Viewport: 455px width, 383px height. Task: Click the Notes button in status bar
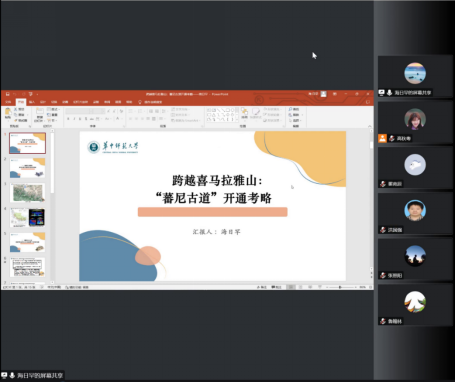(x=261, y=287)
